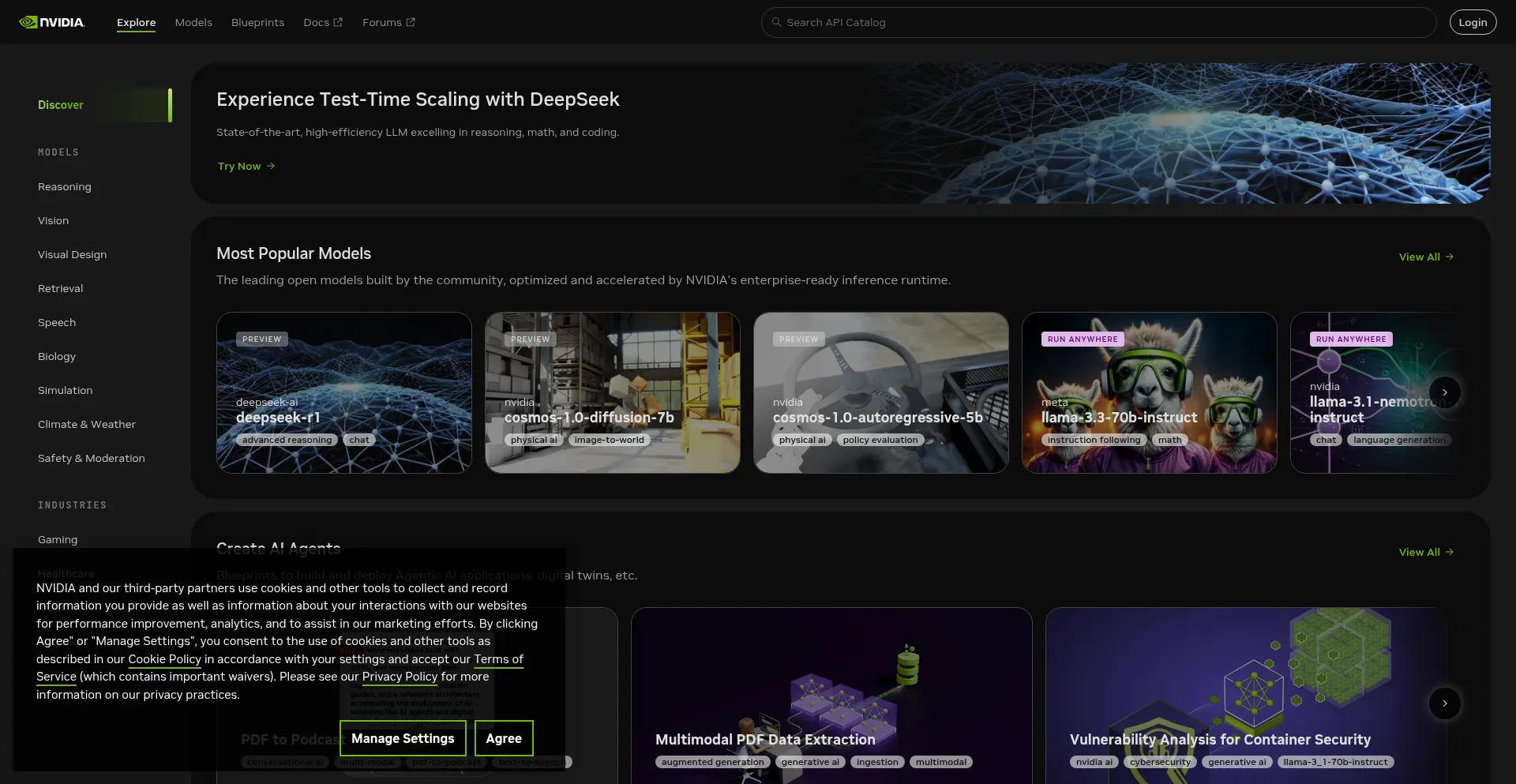Click the PREVIEW badge on deepseek-r1
The height and width of the screenshot is (784, 1516).
point(262,339)
